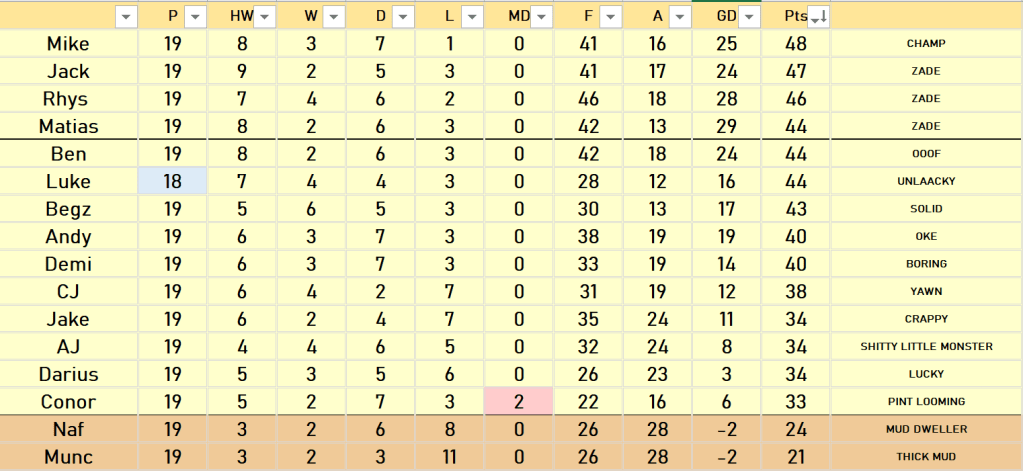Select Rhys's points cell showing 46

click(796, 99)
